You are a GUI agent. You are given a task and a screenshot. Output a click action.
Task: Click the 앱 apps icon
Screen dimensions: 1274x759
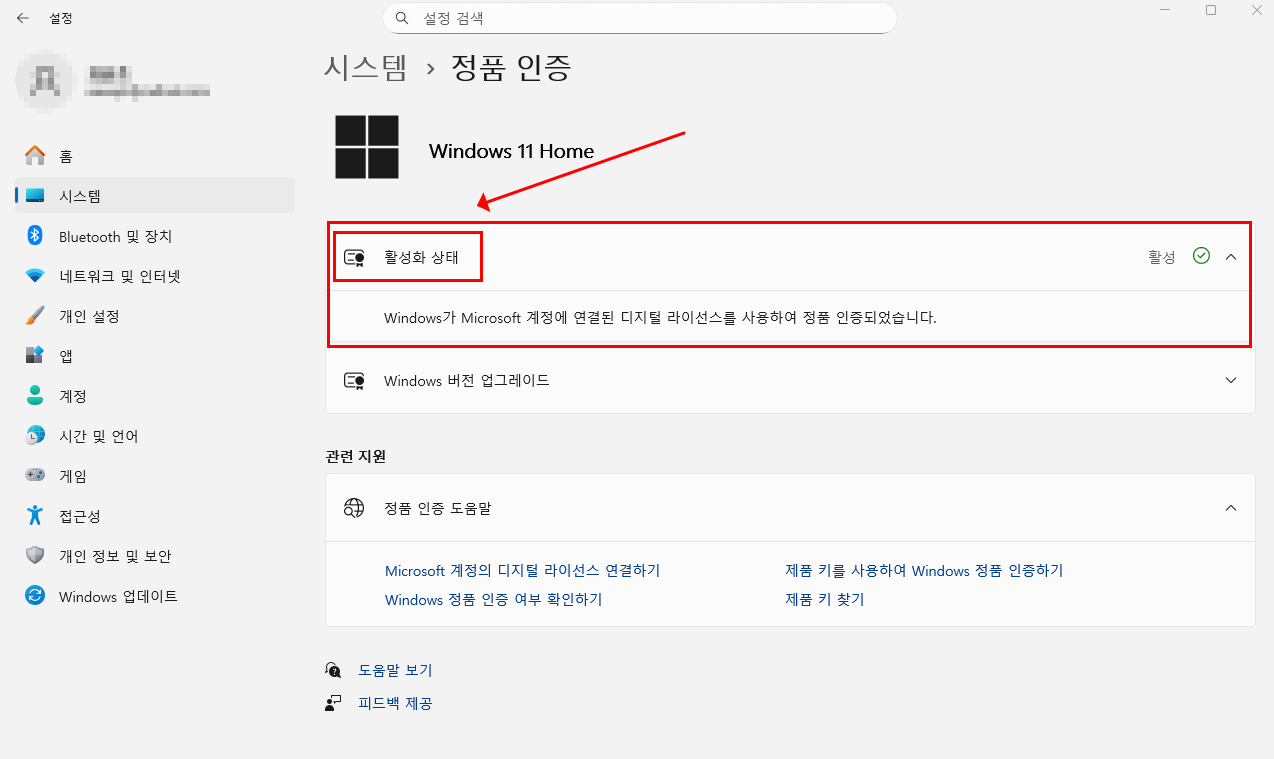tap(35, 356)
